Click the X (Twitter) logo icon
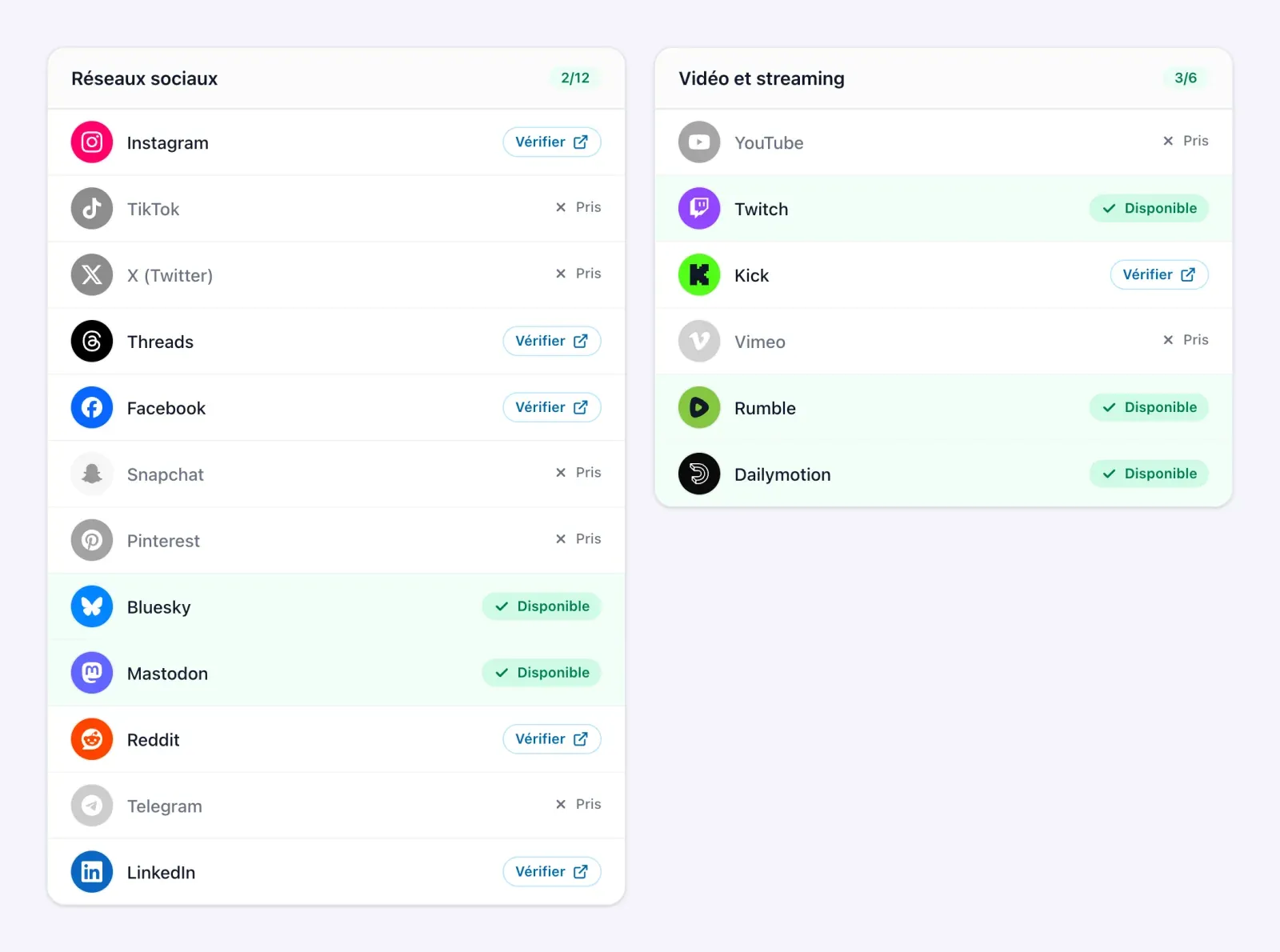The height and width of the screenshot is (952, 1280). click(x=92, y=275)
